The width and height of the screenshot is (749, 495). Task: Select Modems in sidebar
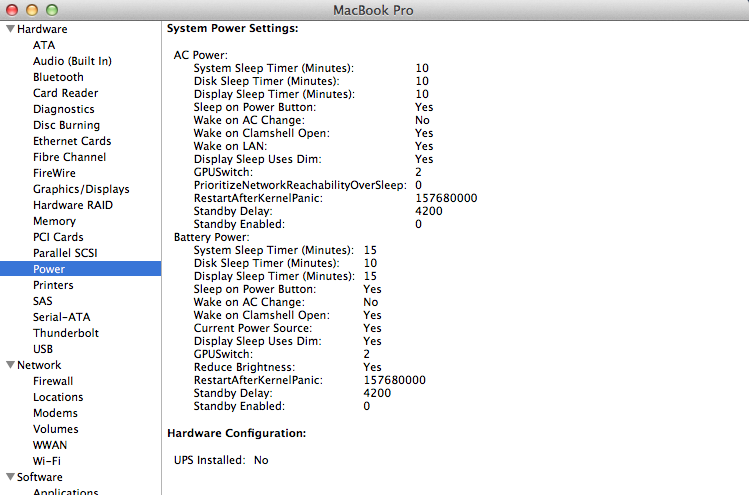point(55,413)
